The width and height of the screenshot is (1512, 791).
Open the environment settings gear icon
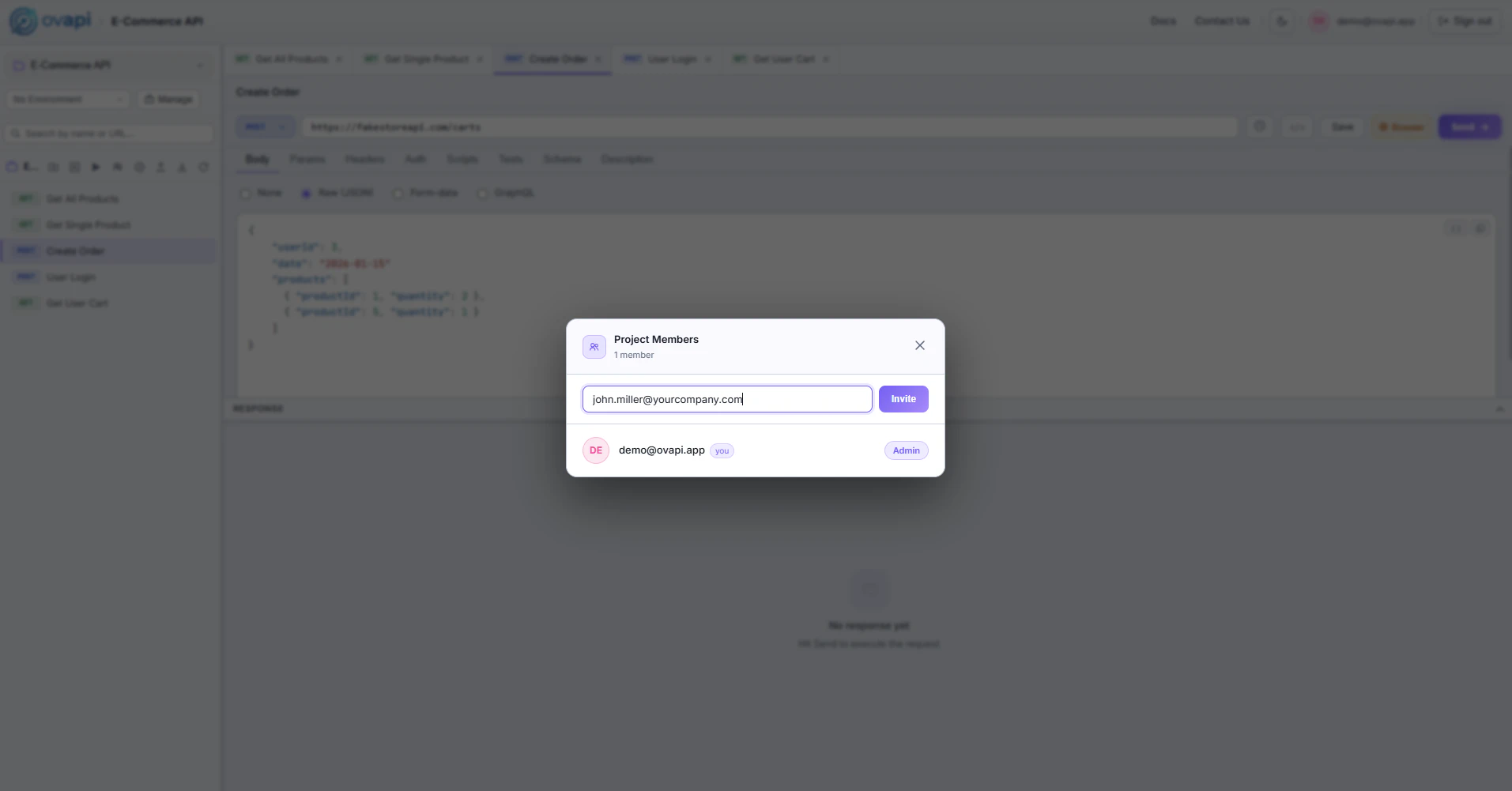[x=140, y=167]
